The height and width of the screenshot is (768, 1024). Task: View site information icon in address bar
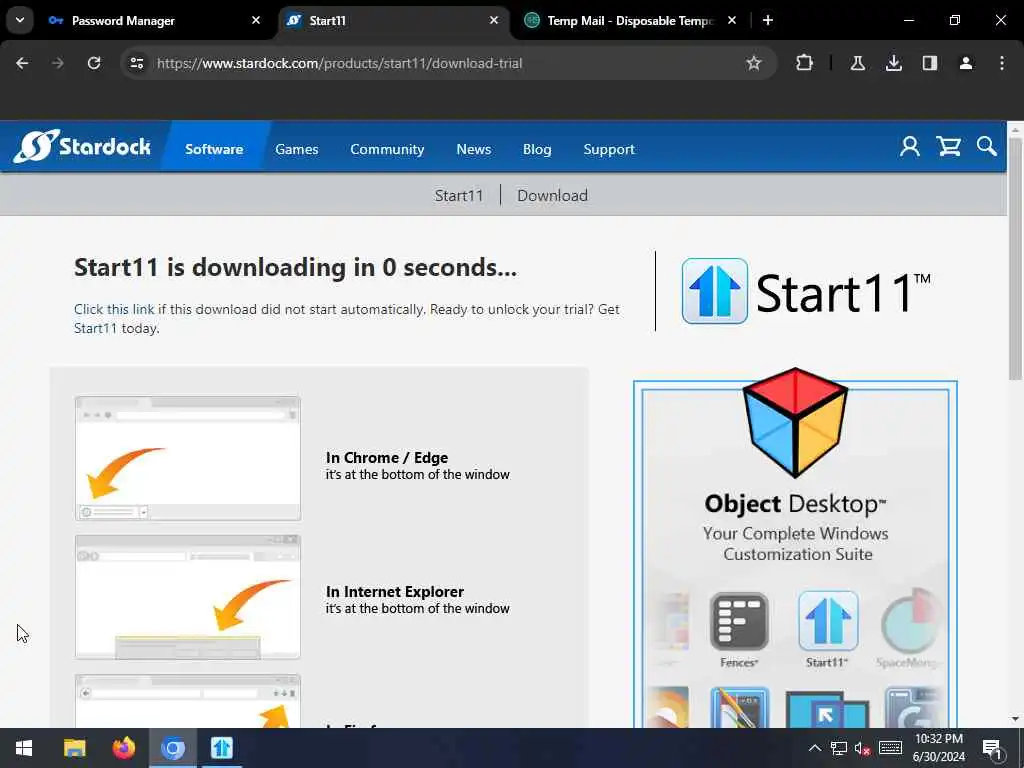click(136, 63)
